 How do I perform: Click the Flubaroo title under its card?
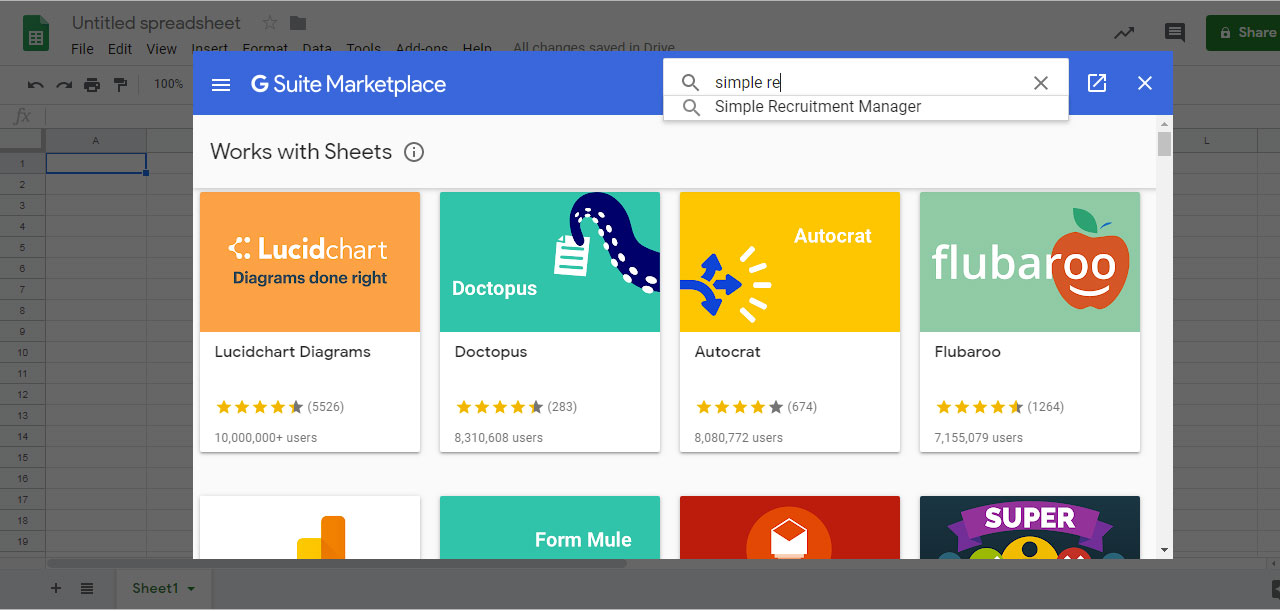coord(968,352)
